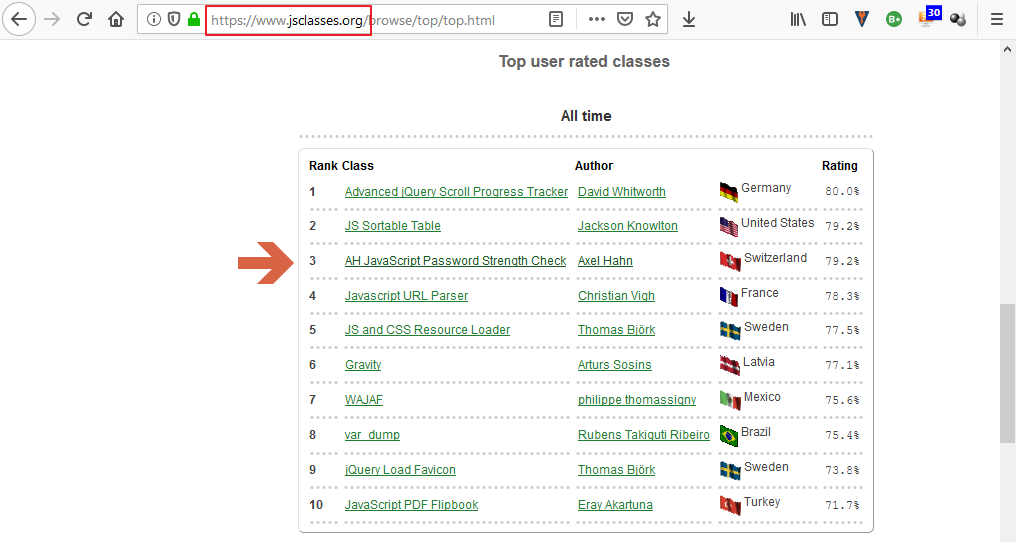
Task: Click the Turkey flag icon
Action: pyautogui.click(x=730, y=506)
